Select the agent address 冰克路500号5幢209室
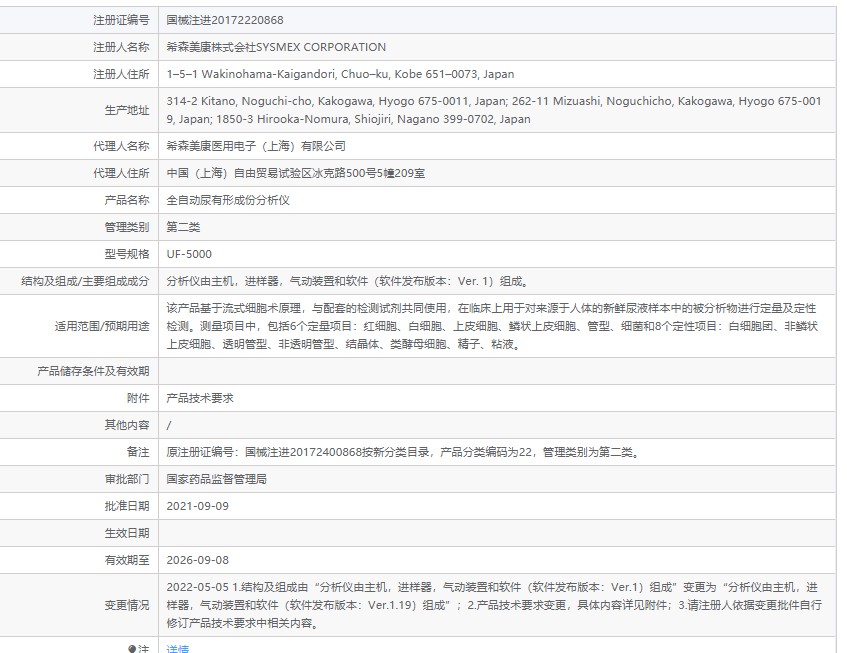Screen dimensions: 847x653 click(x=295, y=173)
